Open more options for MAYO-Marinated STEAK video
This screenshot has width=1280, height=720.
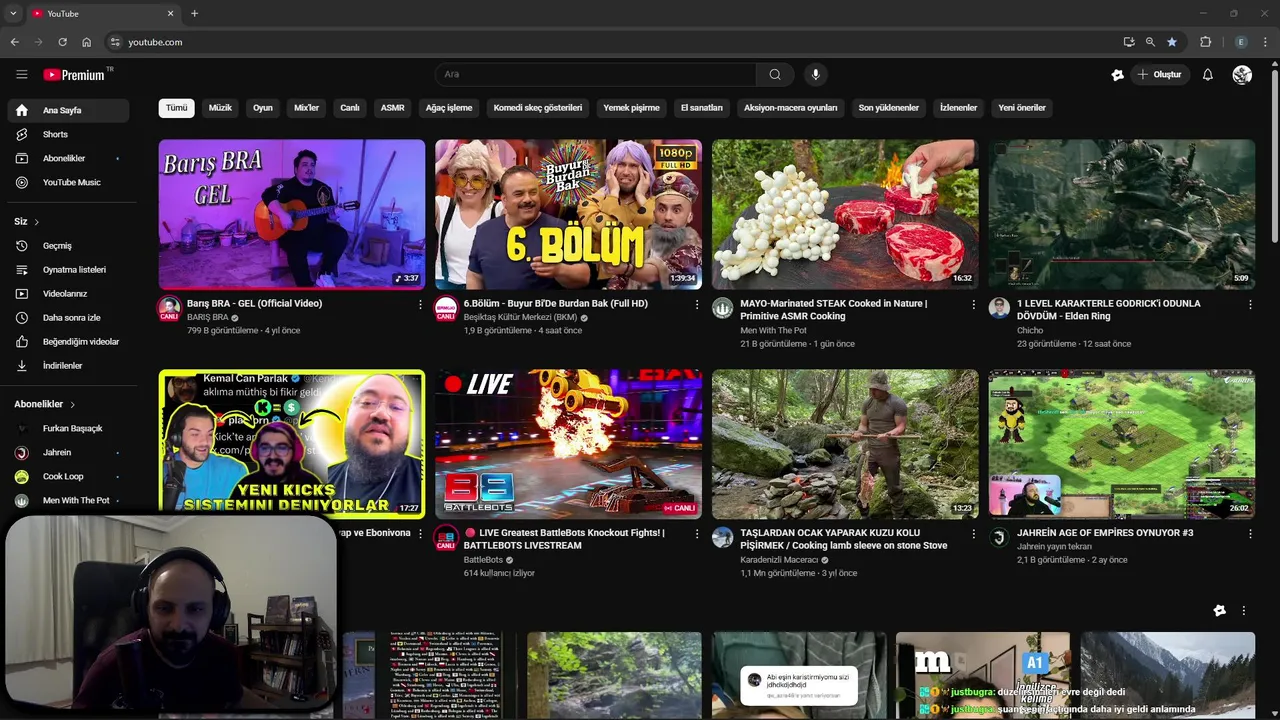tap(973, 304)
